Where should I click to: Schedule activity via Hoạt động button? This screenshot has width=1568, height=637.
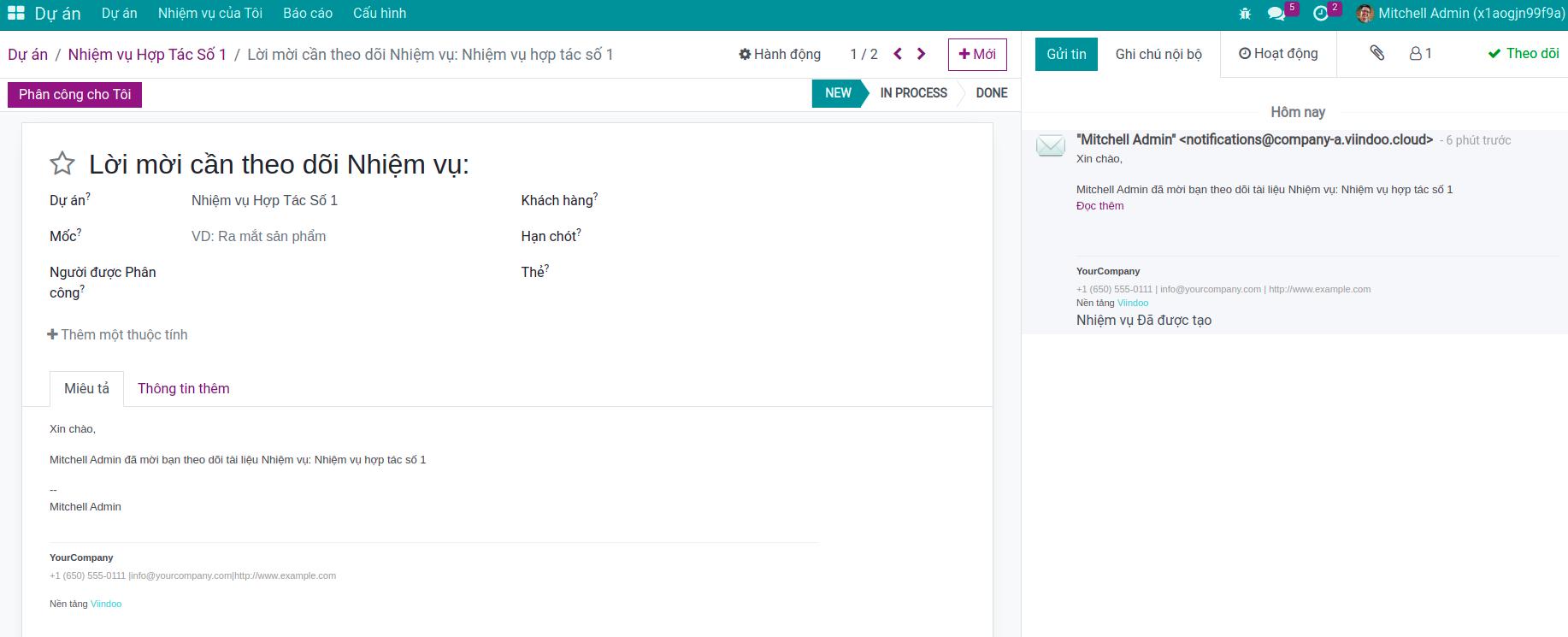[x=1278, y=54]
